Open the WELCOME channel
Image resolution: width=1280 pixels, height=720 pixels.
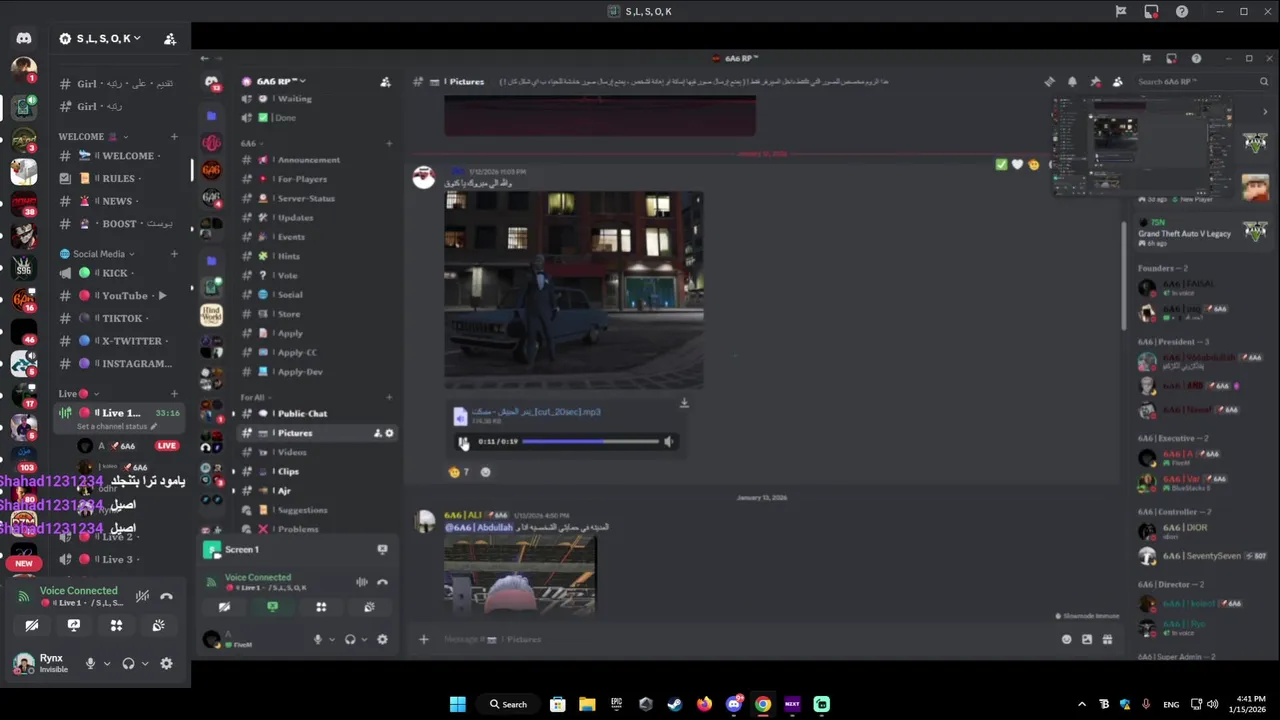click(x=119, y=156)
